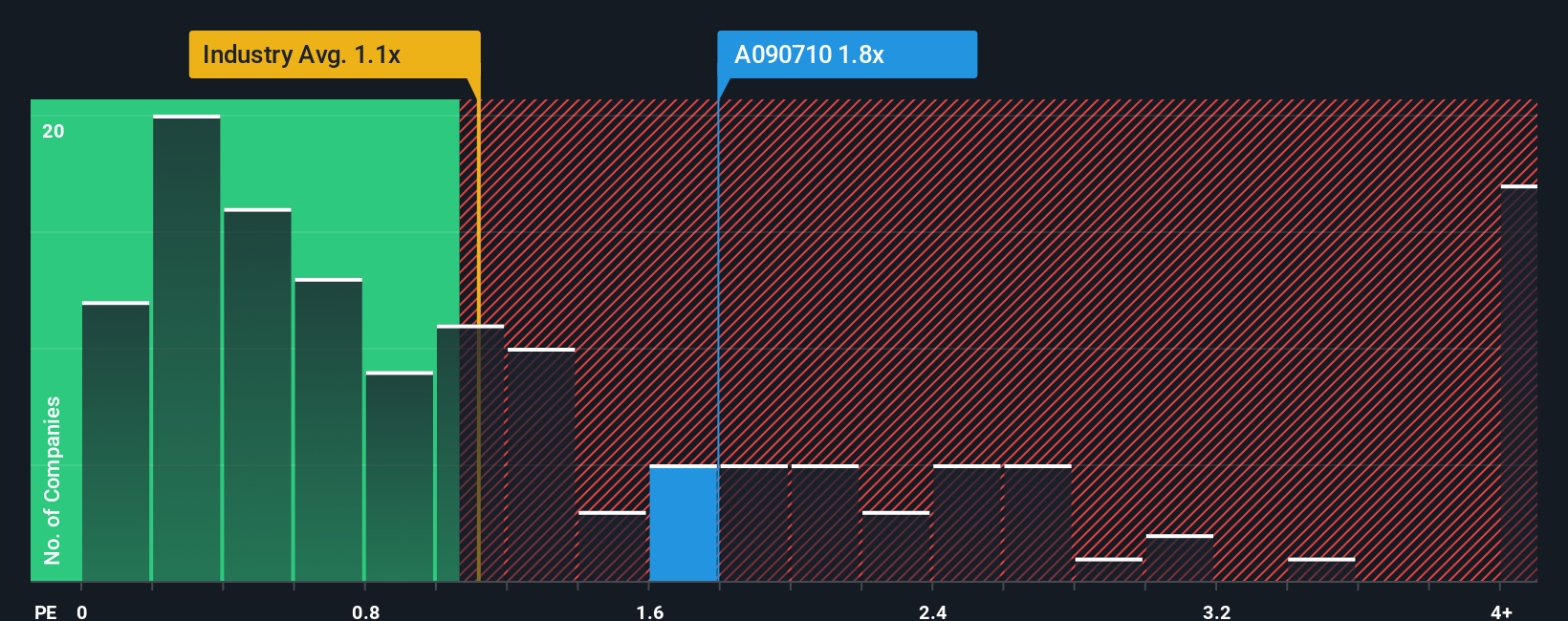Click the x-axis label 3.2
The width and height of the screenshot is (1568, 621).
click(x=1216, y=611)
